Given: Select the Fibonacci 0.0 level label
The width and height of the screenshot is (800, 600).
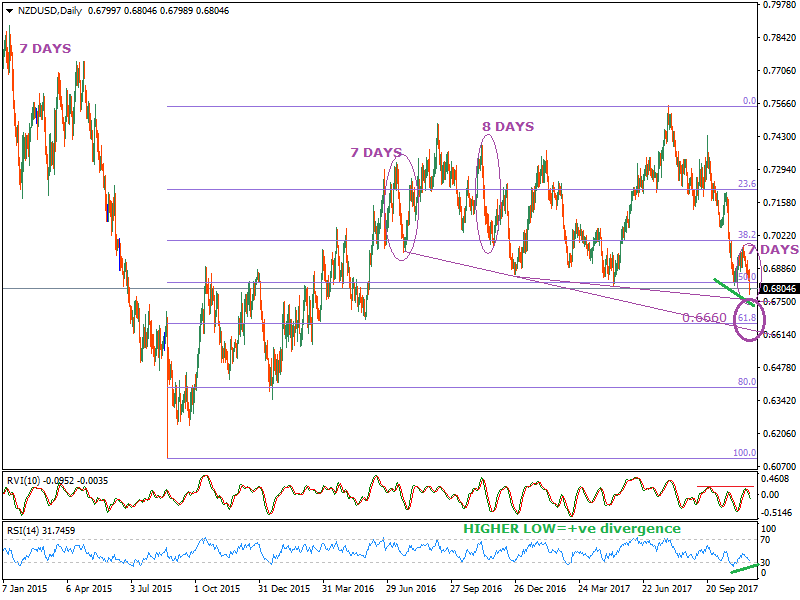Looking at the screenshot, I should pos(749,101).
